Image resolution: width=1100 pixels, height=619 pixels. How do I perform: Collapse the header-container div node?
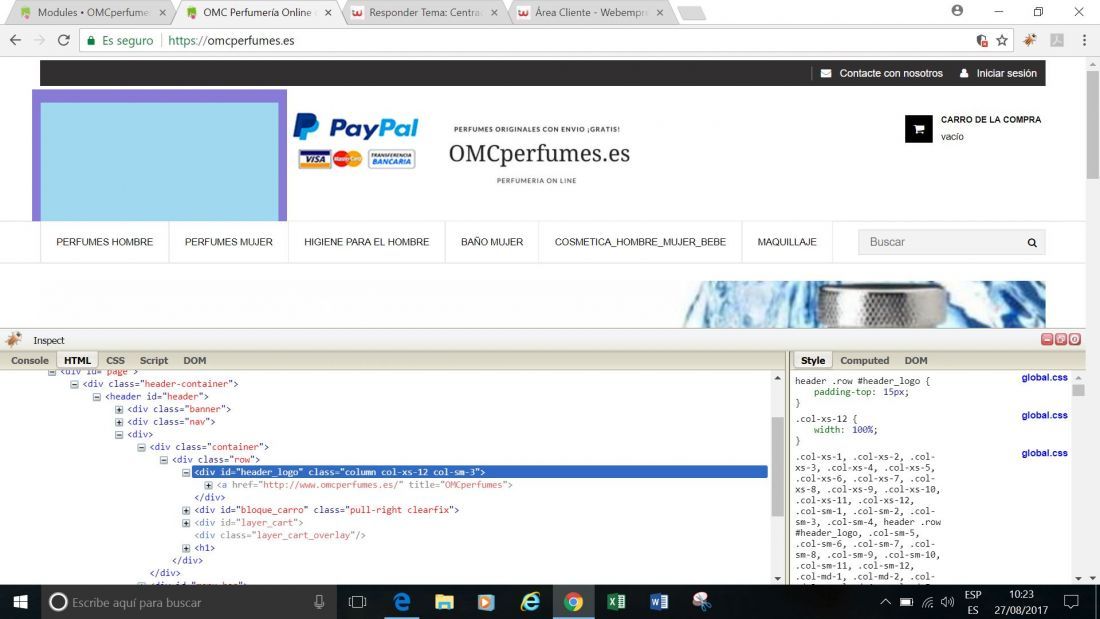pyautogui.click(x=74, y=384)
